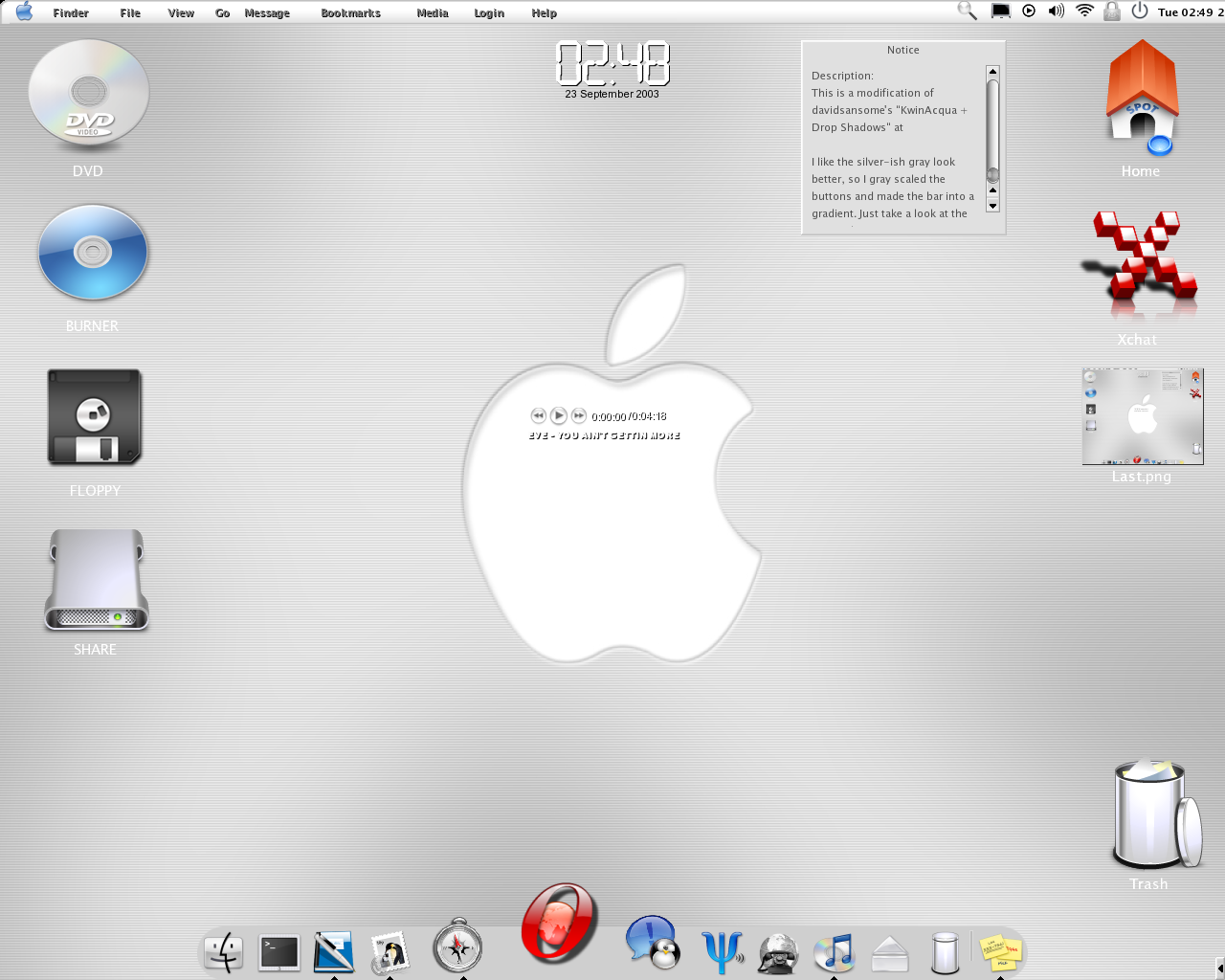This screenshot has width=1225, height=980.
Task: Open the blue Psi messenger icon in the dock
Action: point(723,951)
